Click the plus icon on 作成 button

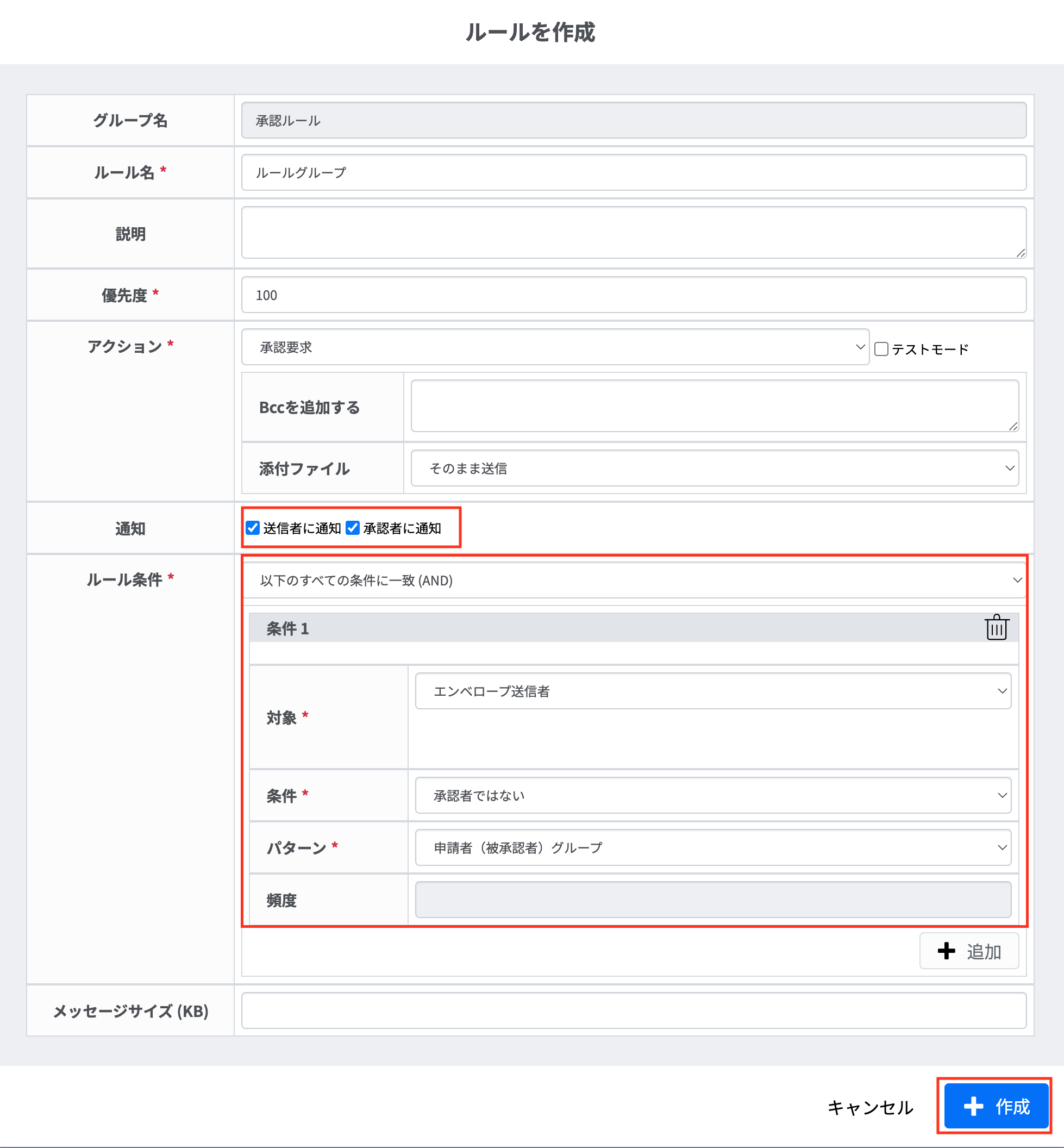click(974, 1106)
